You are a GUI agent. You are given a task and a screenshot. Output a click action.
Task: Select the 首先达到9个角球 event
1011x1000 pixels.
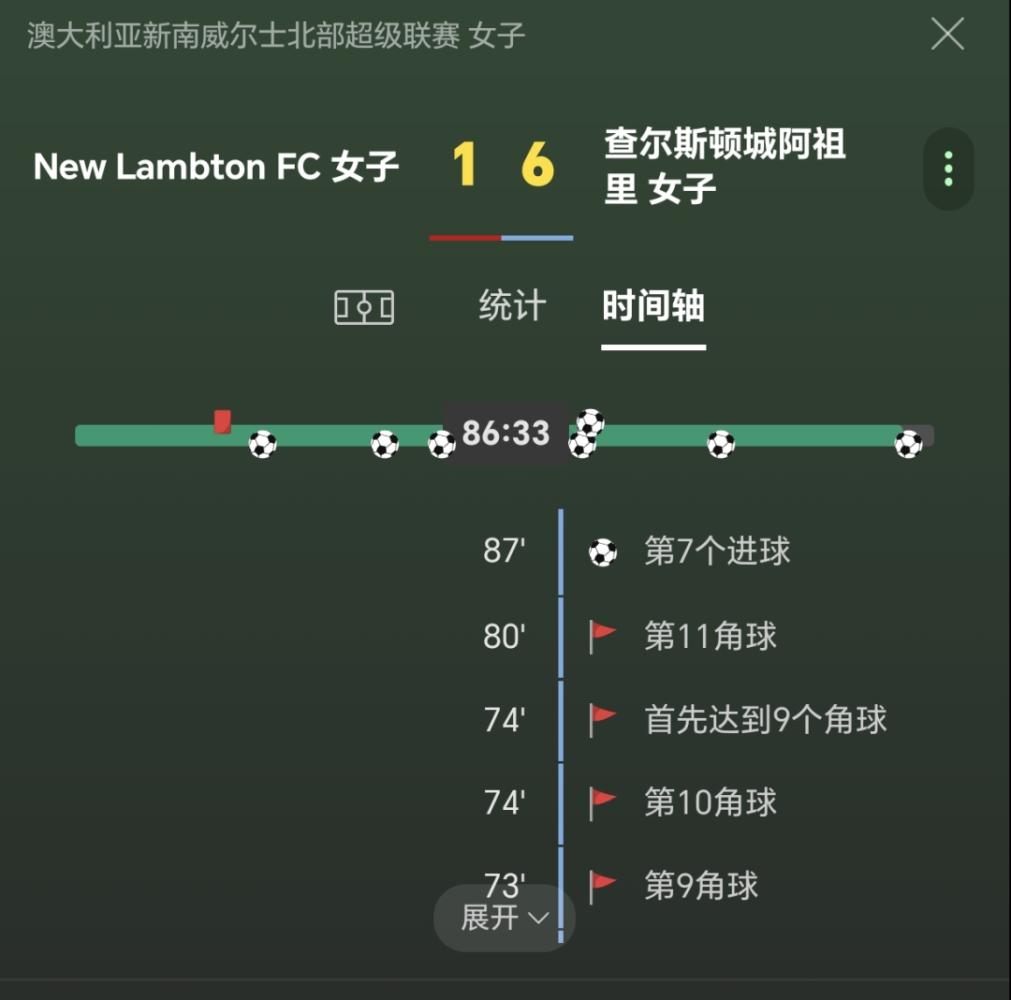765,719
